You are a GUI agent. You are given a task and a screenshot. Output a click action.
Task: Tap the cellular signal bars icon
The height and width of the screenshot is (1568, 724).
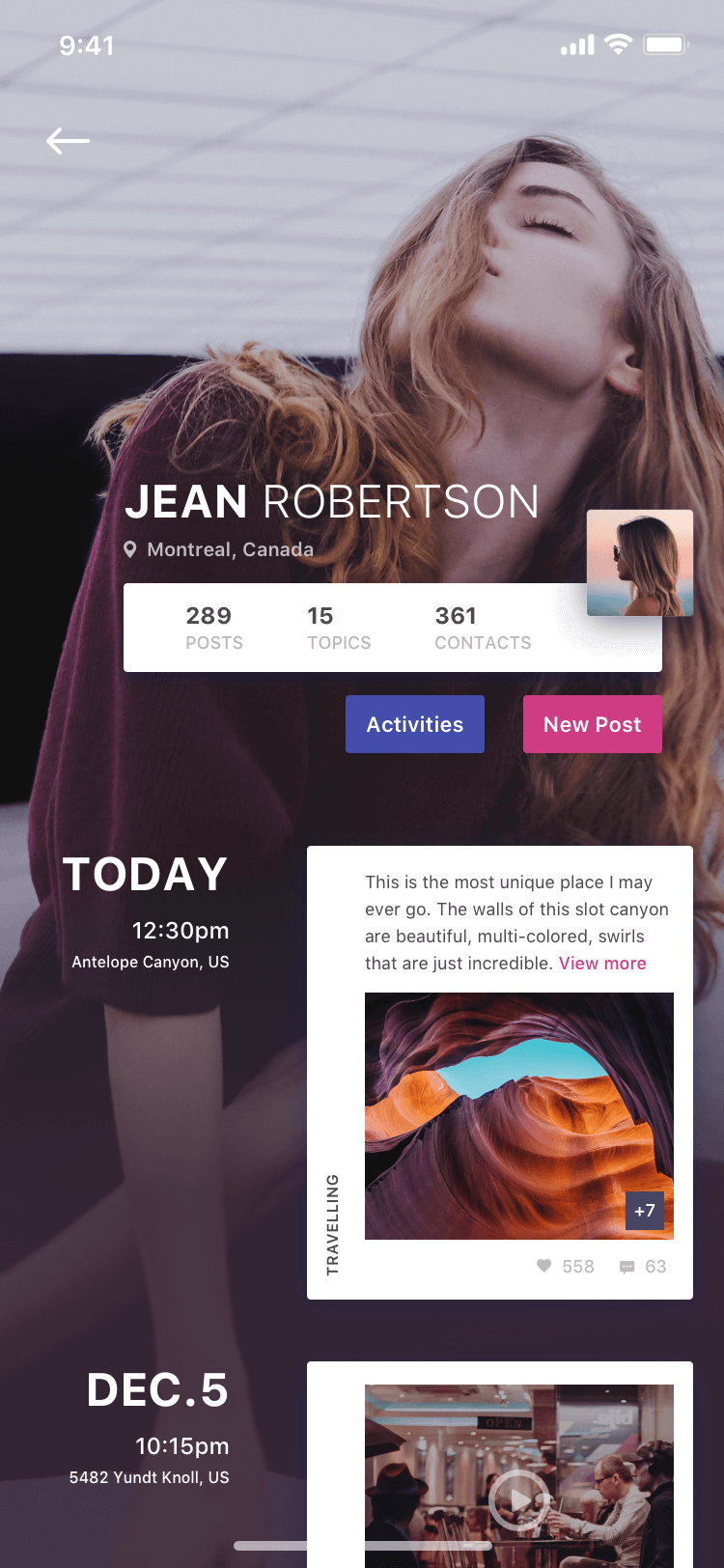pos(577,45)
